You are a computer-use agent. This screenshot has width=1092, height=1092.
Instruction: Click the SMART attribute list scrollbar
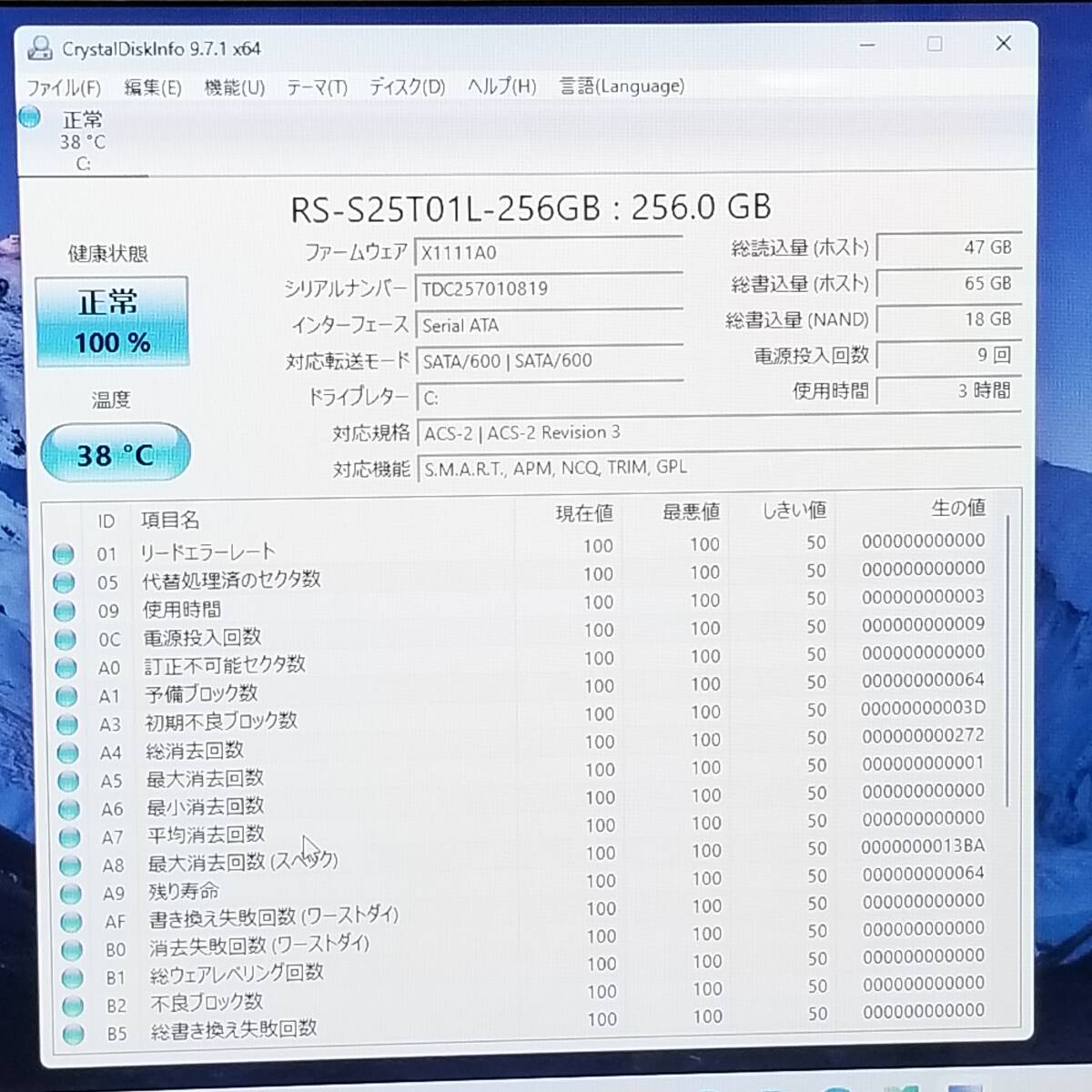coord(1008,662)
